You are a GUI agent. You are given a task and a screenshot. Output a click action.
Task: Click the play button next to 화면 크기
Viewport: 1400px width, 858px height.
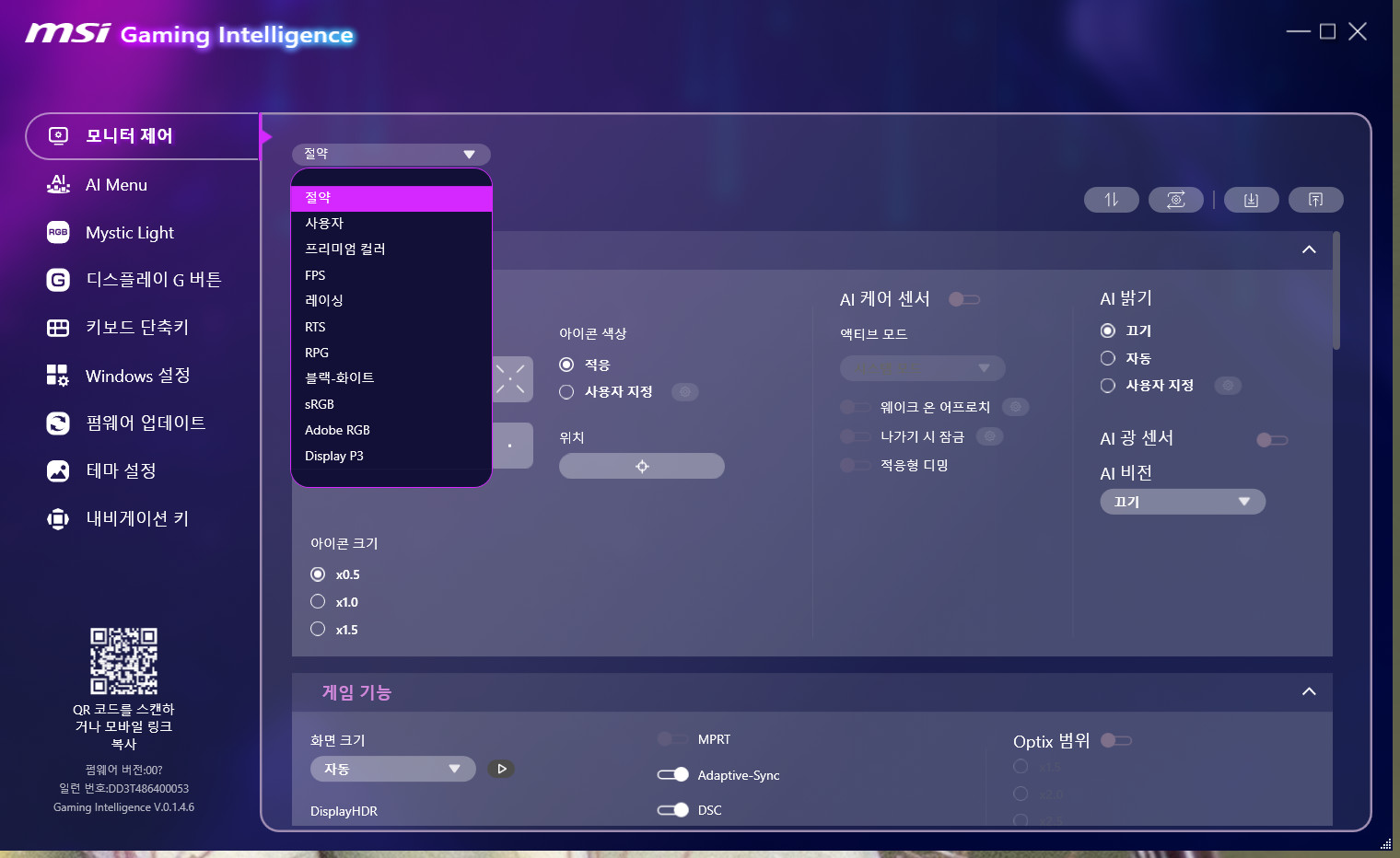tap(501, 769)
